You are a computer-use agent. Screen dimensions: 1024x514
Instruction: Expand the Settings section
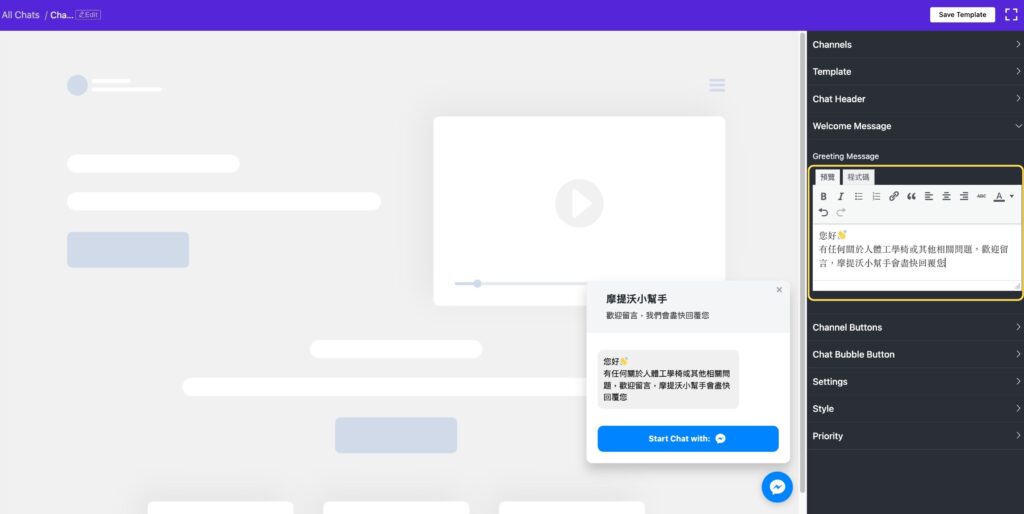point(916,381)
